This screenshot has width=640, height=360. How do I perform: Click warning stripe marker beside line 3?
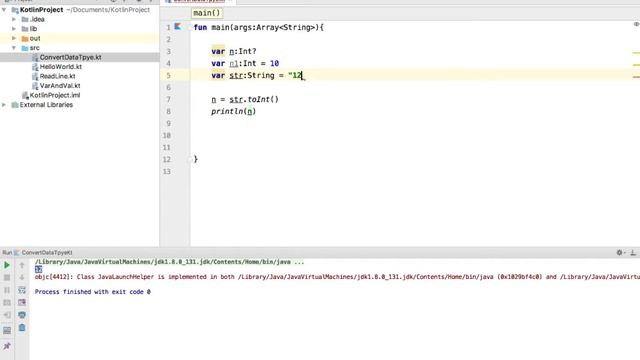636,53
